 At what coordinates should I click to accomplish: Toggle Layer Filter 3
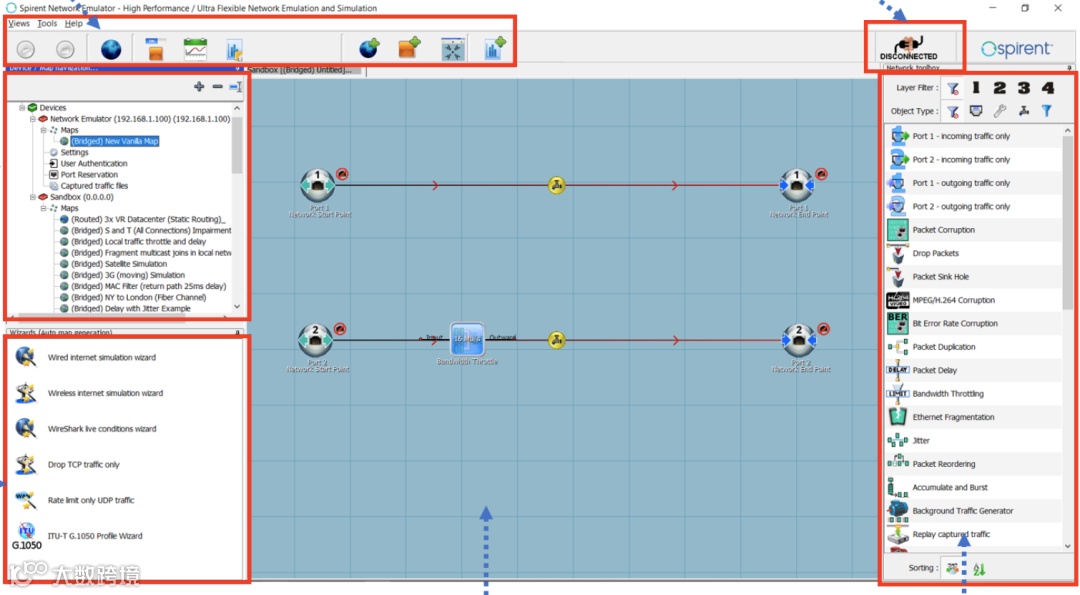[1024, 87]
